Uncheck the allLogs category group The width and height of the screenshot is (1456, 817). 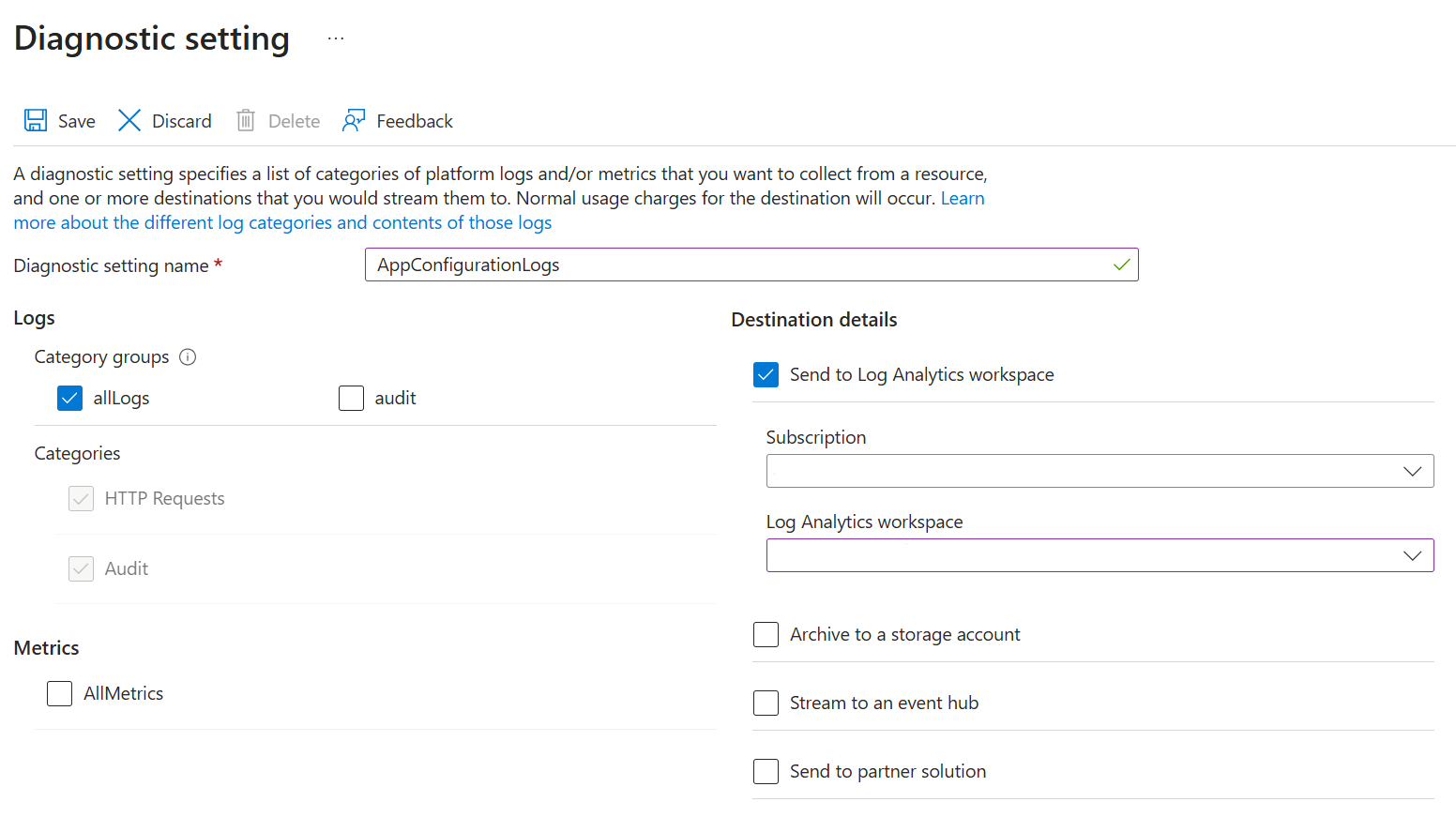tap(70, 399)
